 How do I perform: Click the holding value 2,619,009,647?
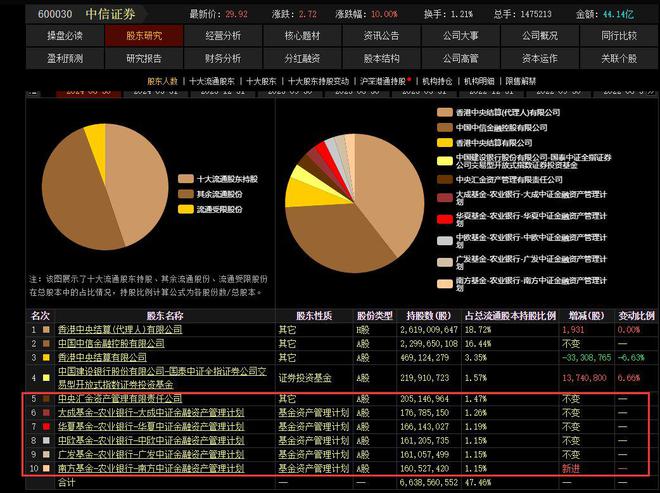[x=429, y=330]
